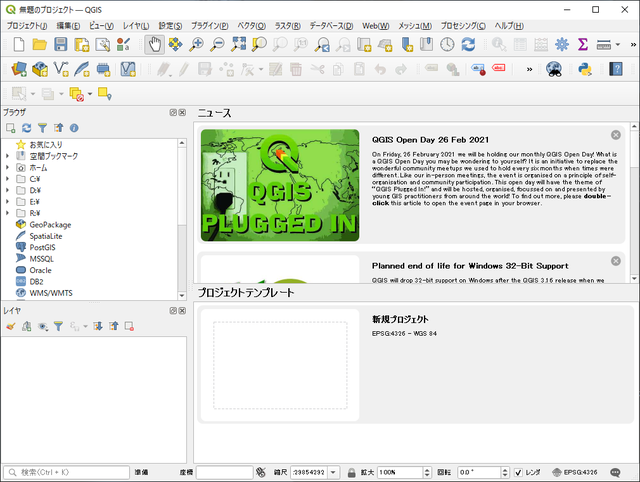Click the filter icon in the browser panel

(42, 128)
